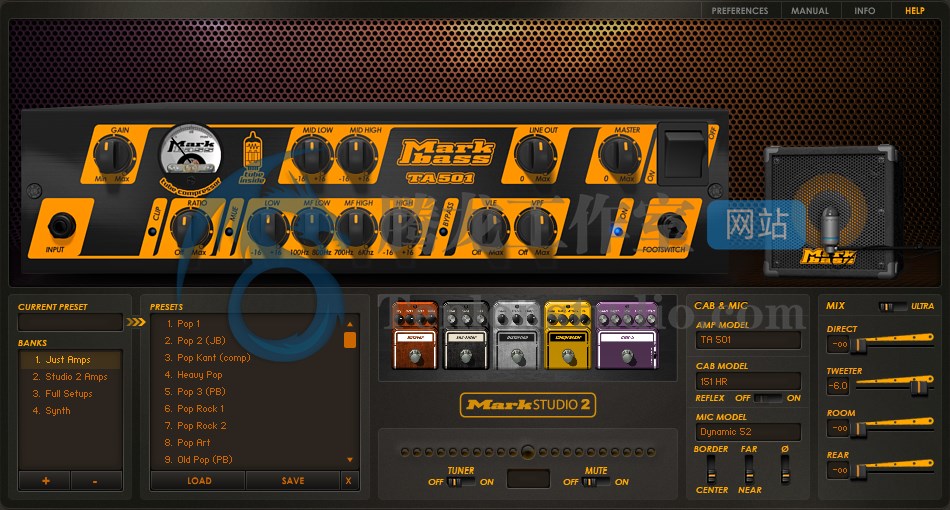Click the High EQ knob
The height and width of the screenshot is (510, 950).
(400, 228)
